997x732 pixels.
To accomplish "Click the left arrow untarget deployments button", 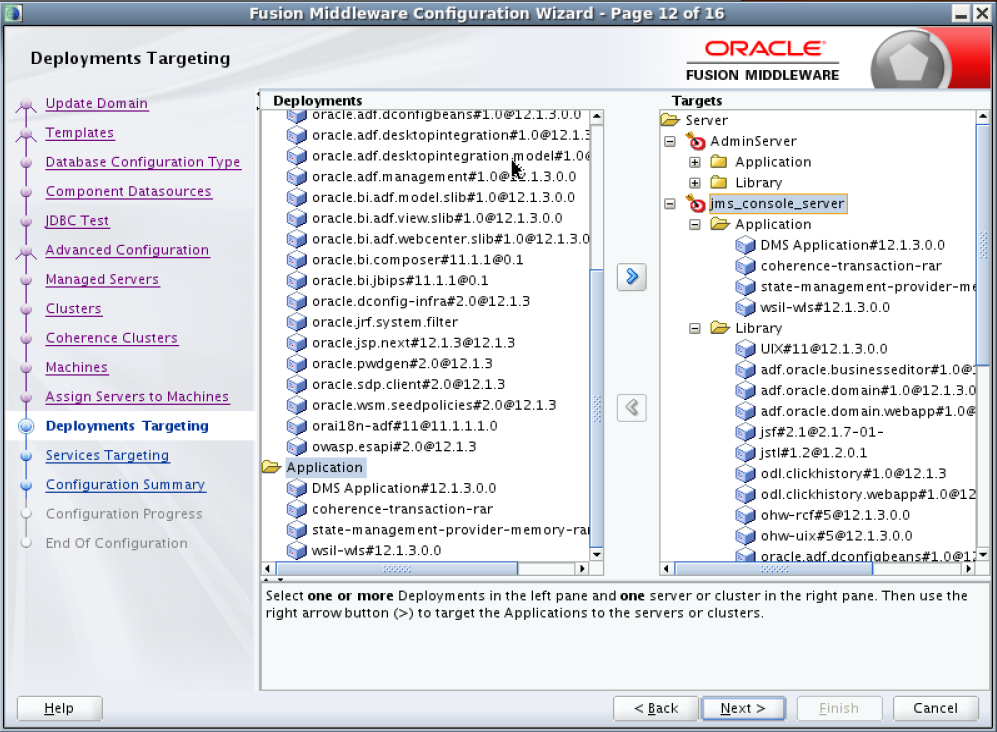I will coord(631,408).
